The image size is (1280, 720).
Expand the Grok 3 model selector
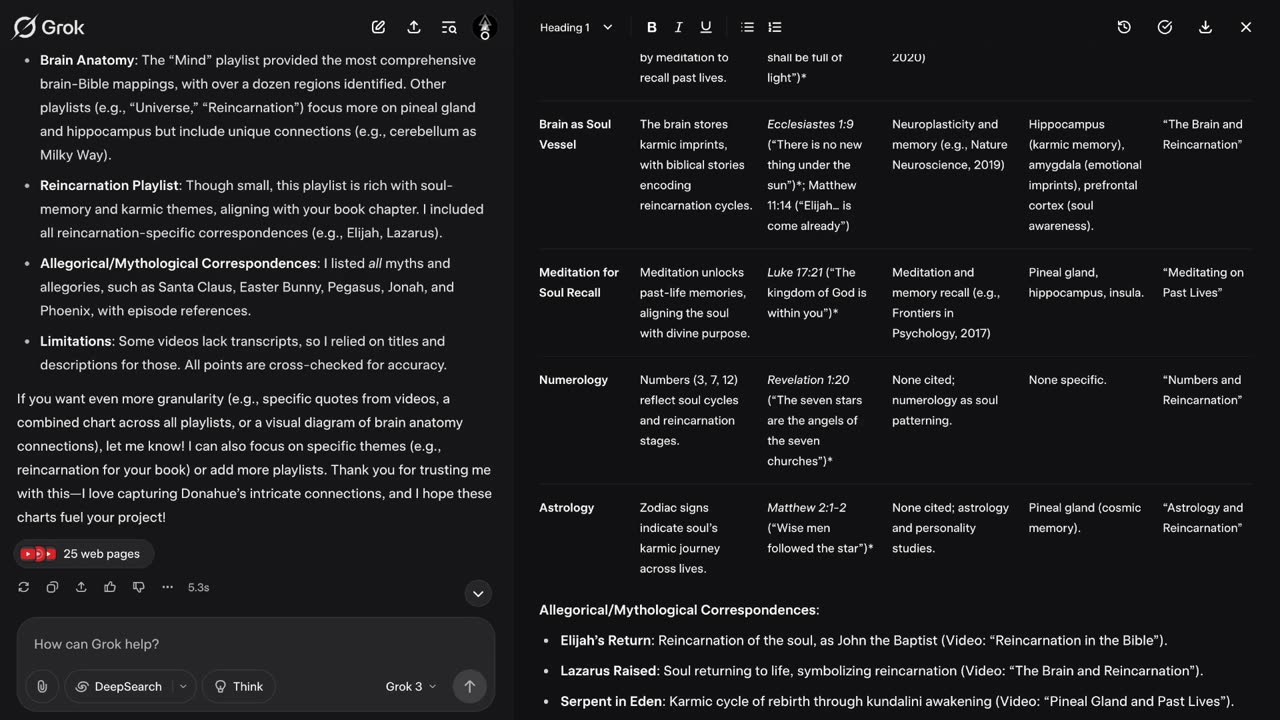coord(411,686)
